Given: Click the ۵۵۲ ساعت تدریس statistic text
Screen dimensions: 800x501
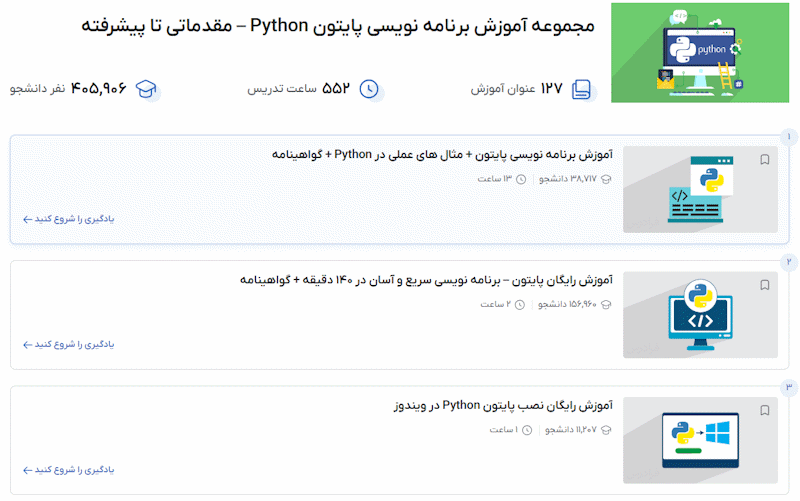Looking at the screenshot, I should 298,89.
